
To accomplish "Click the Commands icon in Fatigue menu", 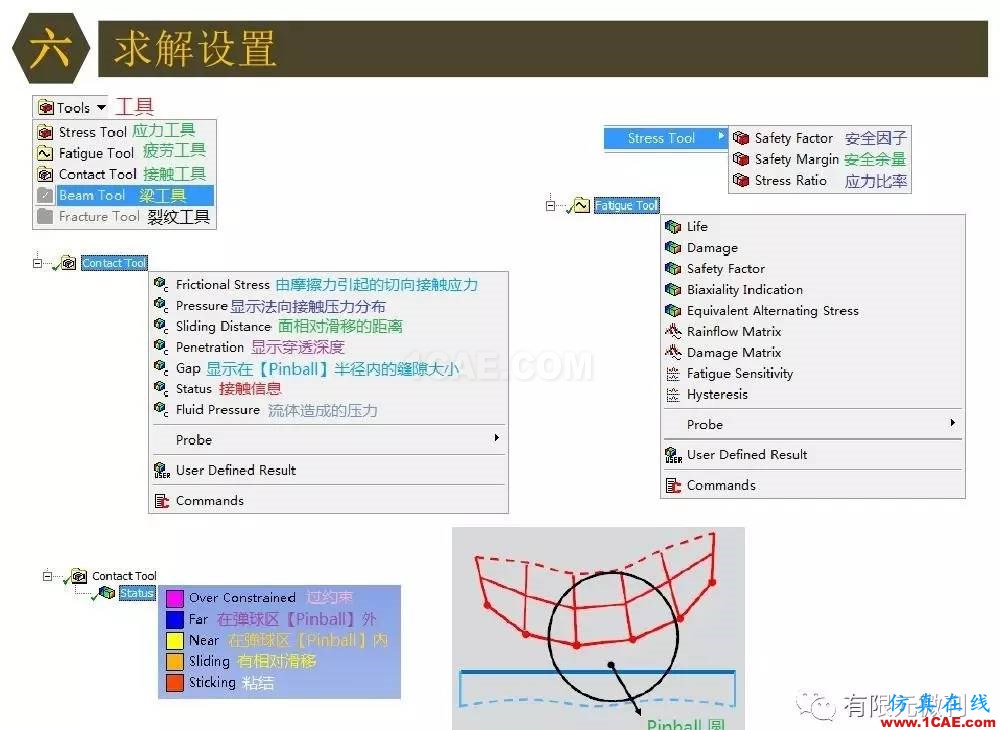I will coord(673,485).
